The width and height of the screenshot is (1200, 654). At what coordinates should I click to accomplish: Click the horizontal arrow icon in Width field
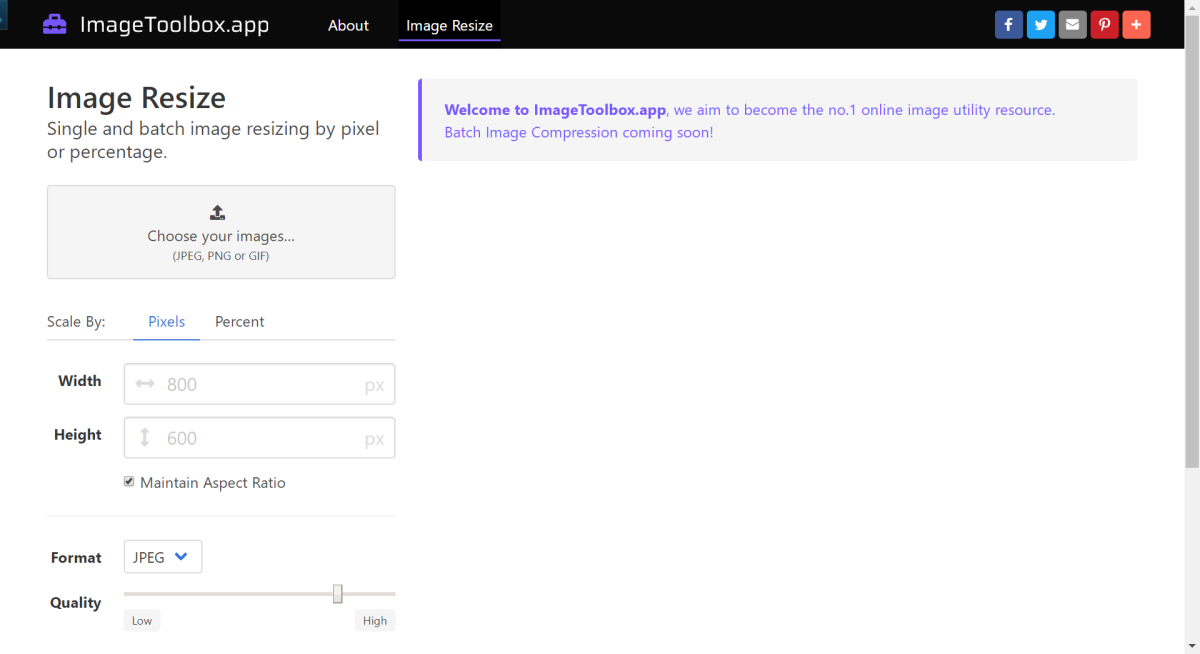[145, 384]
